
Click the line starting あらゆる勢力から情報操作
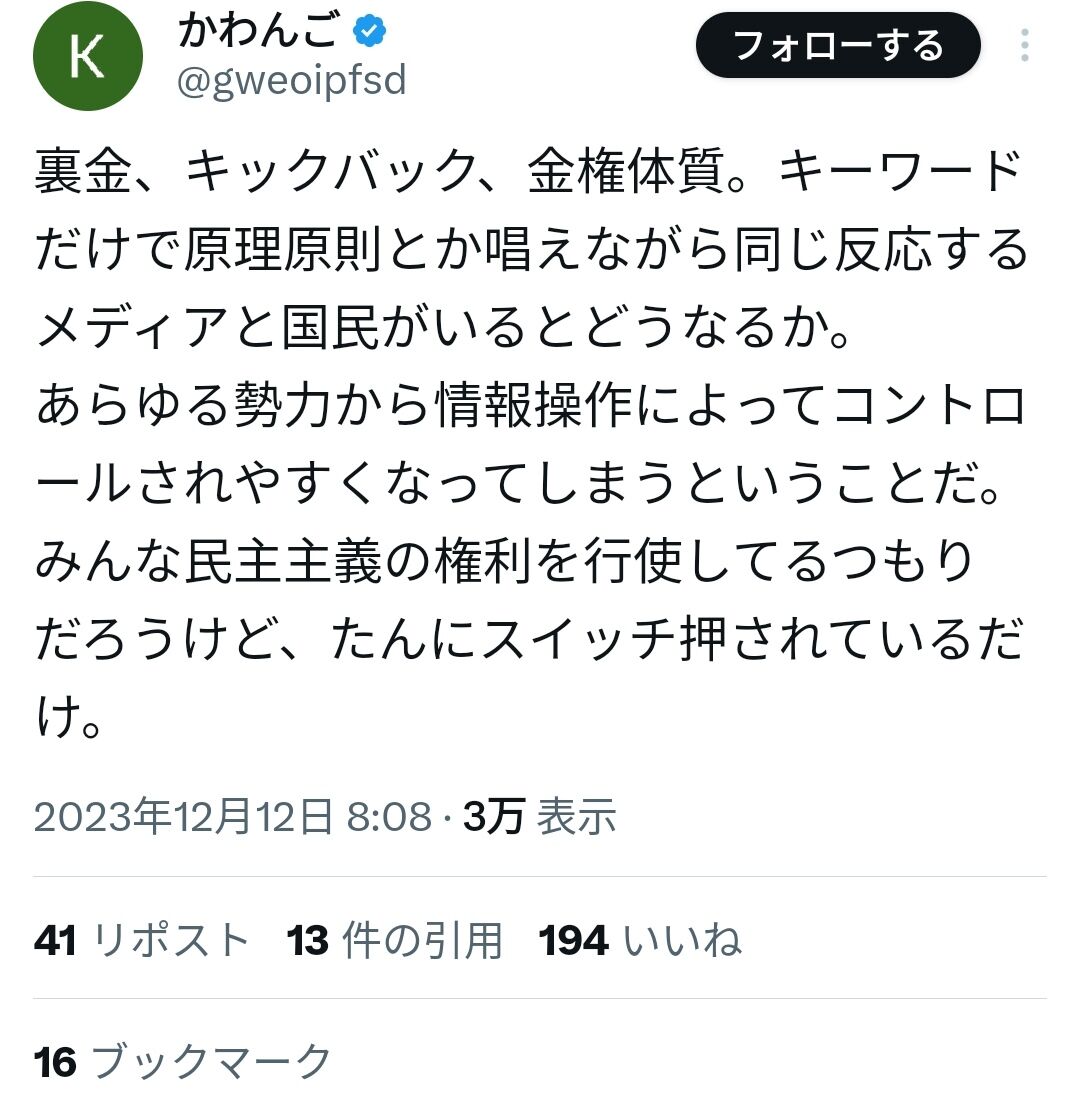point(530,405)
